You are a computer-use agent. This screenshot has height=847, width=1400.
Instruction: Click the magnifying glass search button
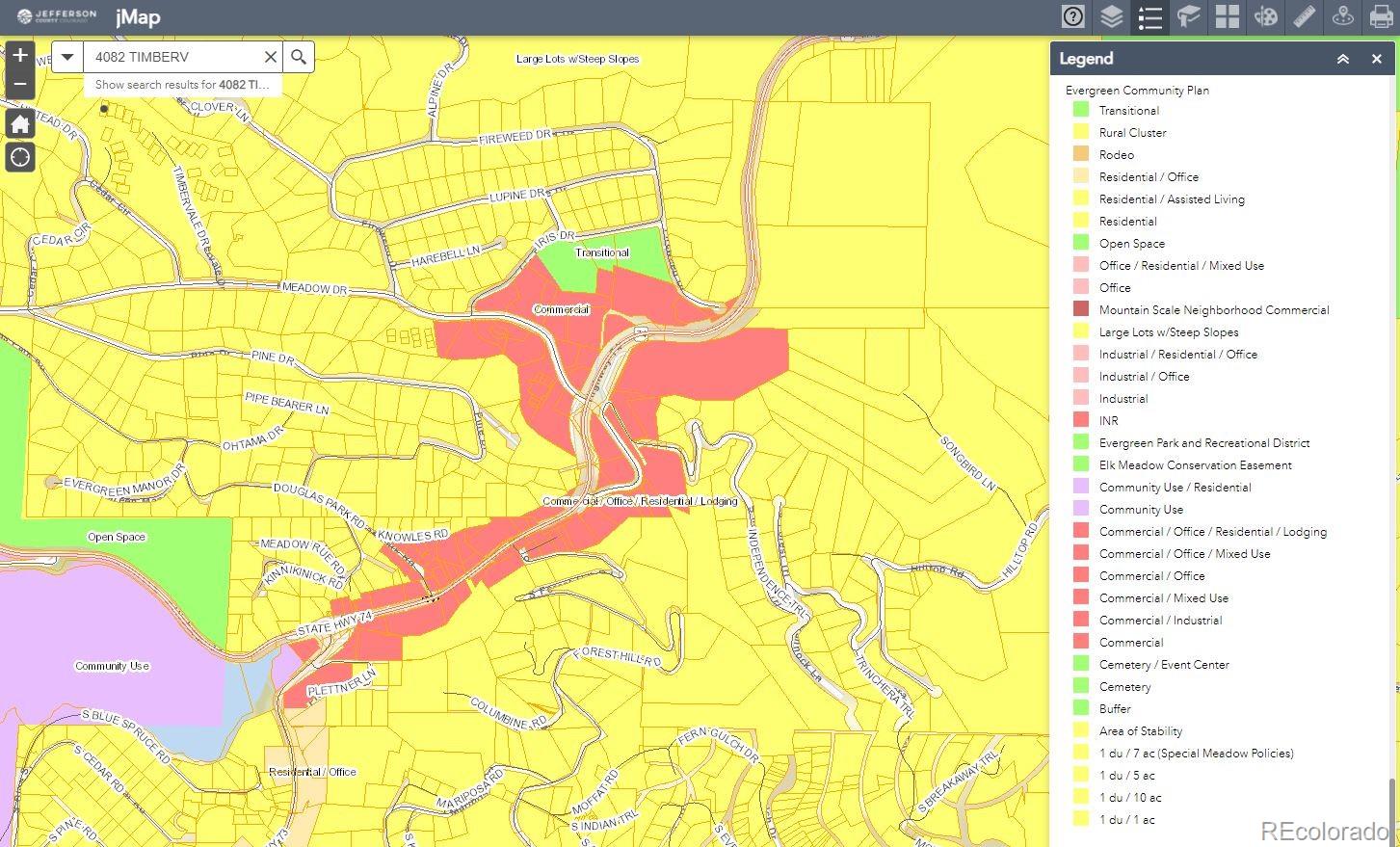299,57
